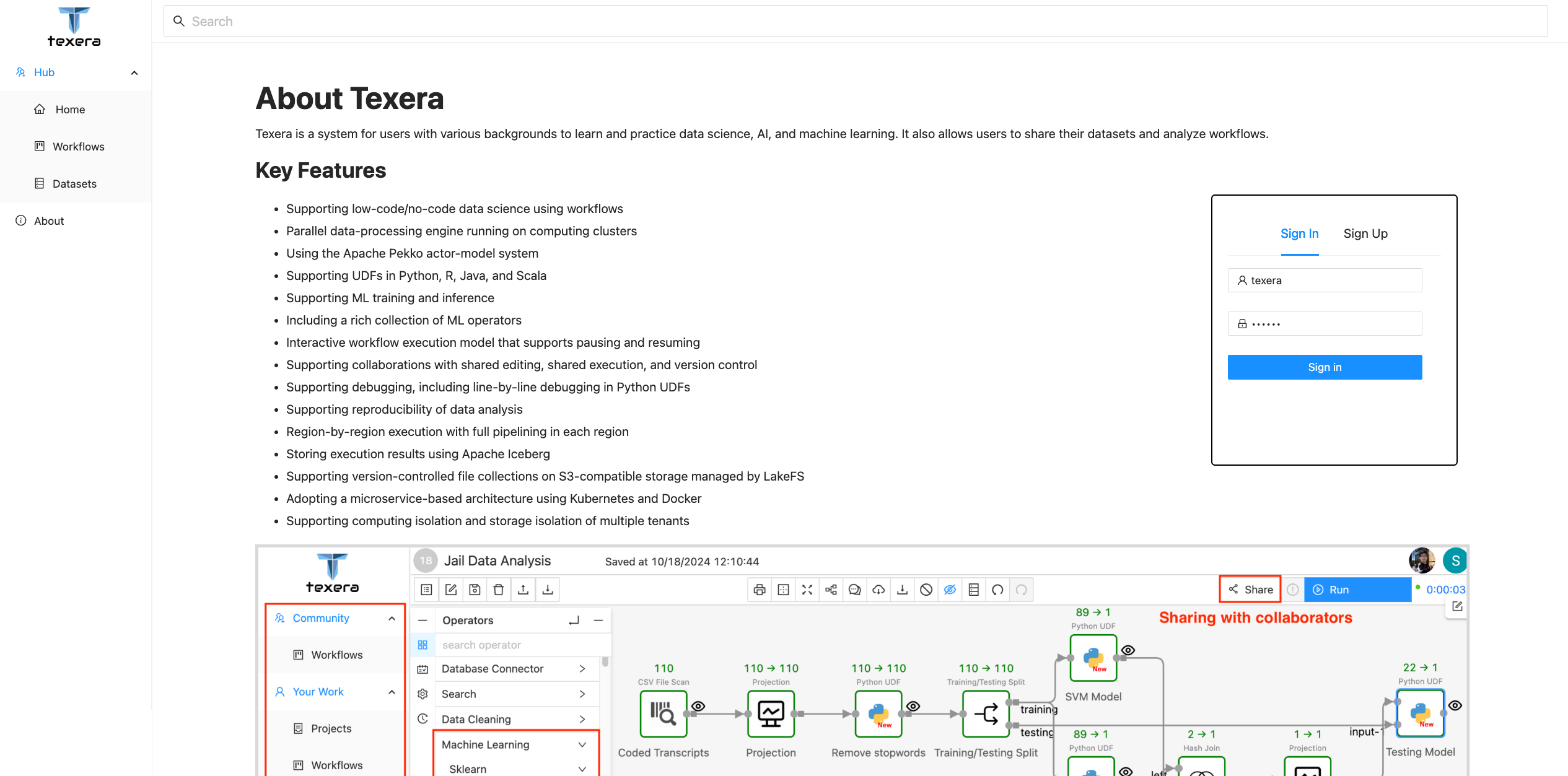This screenshot has width=1568, height=776.
Task: Click the multiple tenants isolation bullet
Action: pyautogui.click(x=487, y=521)
